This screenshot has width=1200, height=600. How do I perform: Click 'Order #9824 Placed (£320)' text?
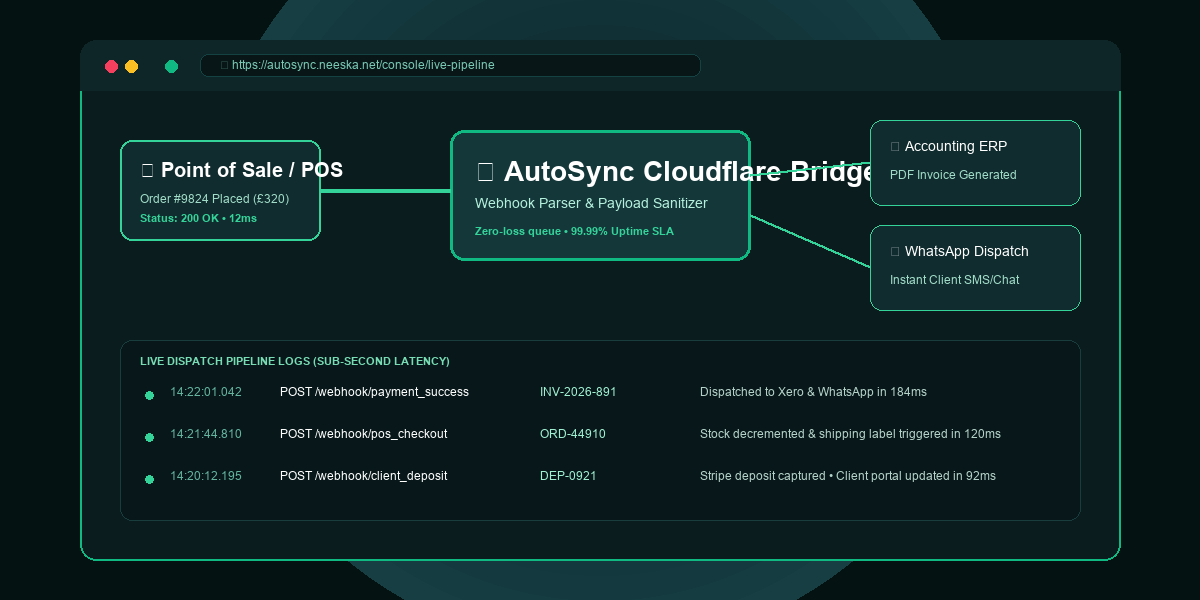215,199
